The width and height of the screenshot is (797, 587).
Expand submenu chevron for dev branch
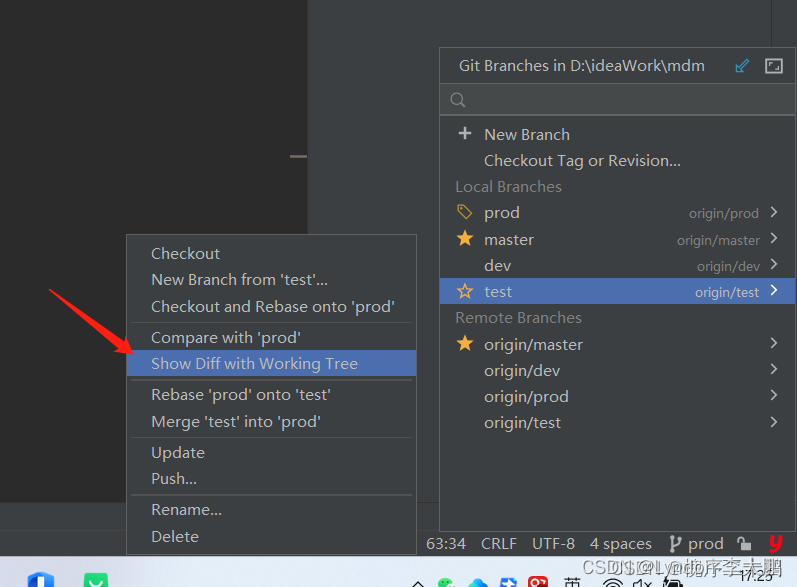point(774,264)
